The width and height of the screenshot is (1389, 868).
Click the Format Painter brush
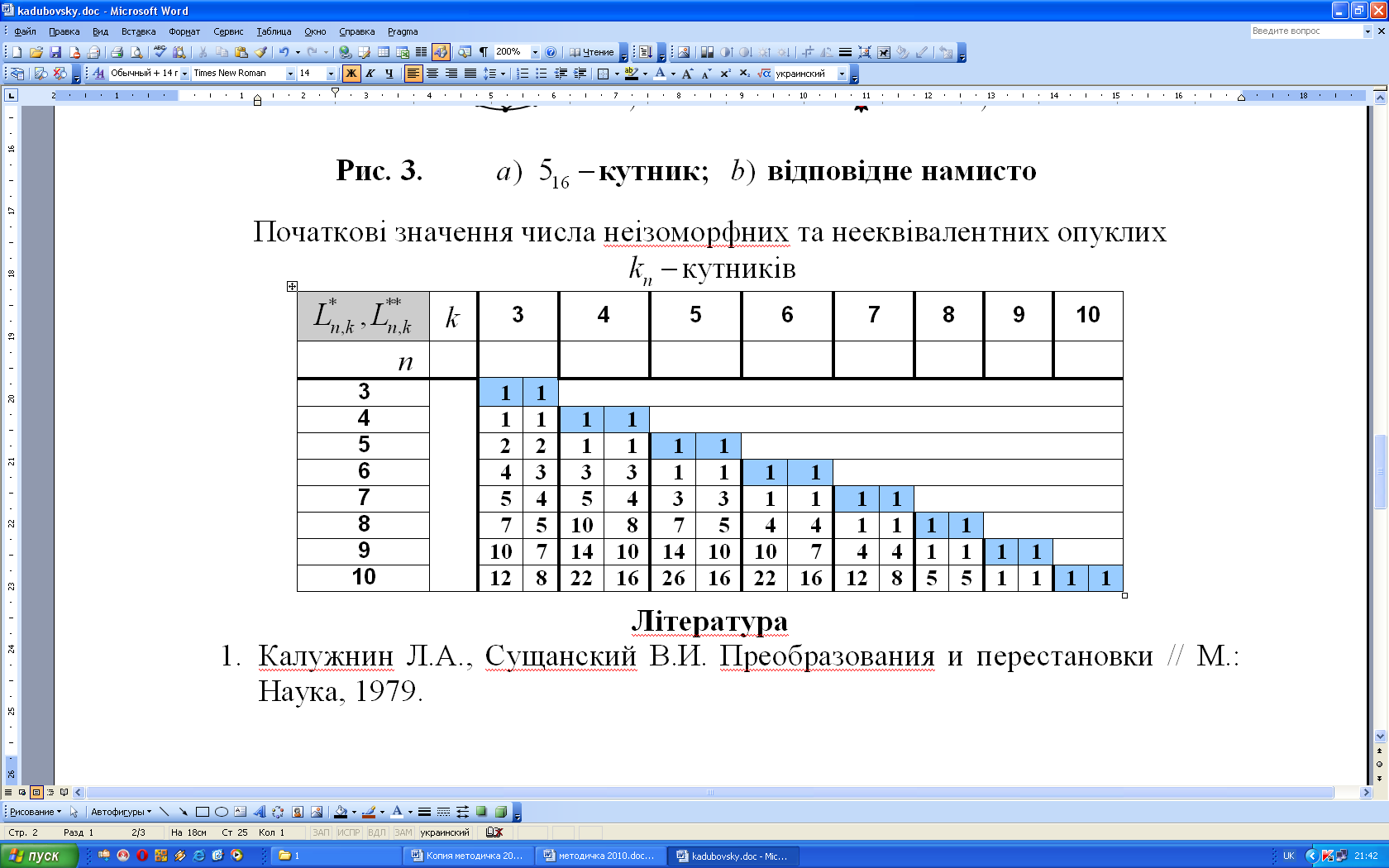coord(260,52)
